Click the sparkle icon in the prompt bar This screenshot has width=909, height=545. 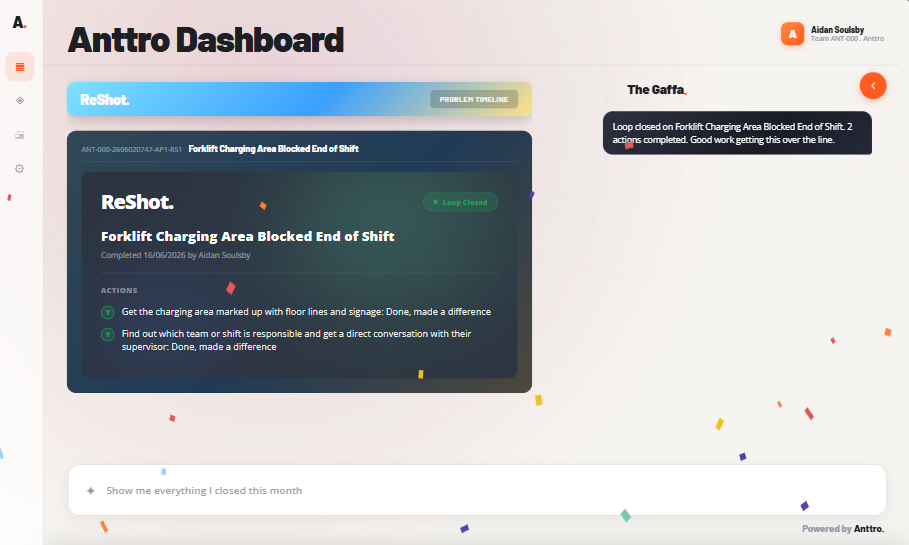(90, 490)
